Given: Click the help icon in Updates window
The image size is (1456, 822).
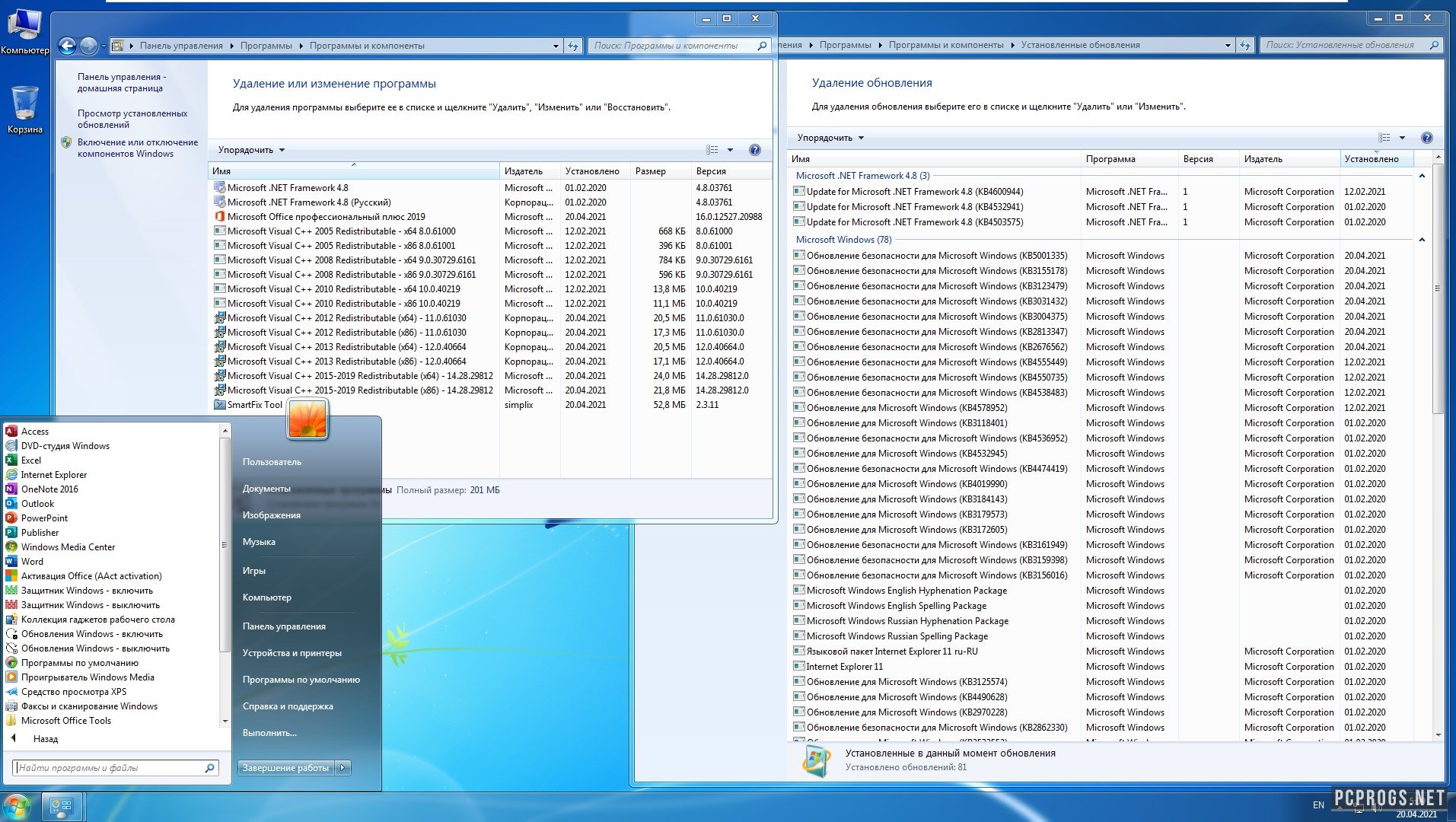Looking at the screenshot, I should pos(1426,138).
